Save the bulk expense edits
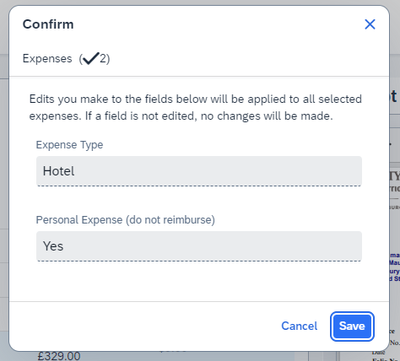The image size is (400, 361). pyautogui.click(x=352, y=326)
